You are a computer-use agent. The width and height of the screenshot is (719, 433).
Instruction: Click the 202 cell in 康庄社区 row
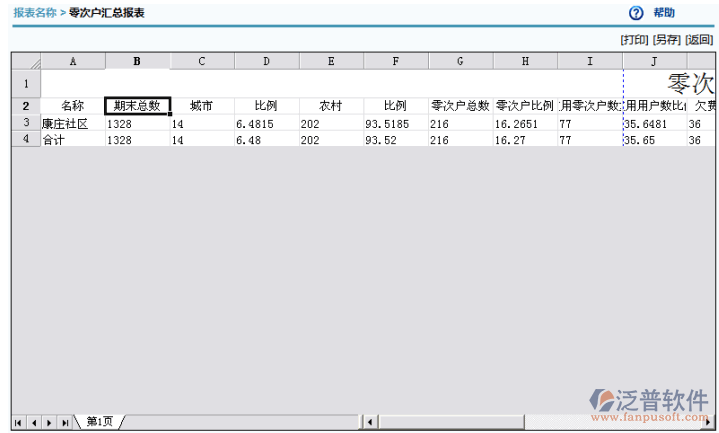[x=331, y=123]
